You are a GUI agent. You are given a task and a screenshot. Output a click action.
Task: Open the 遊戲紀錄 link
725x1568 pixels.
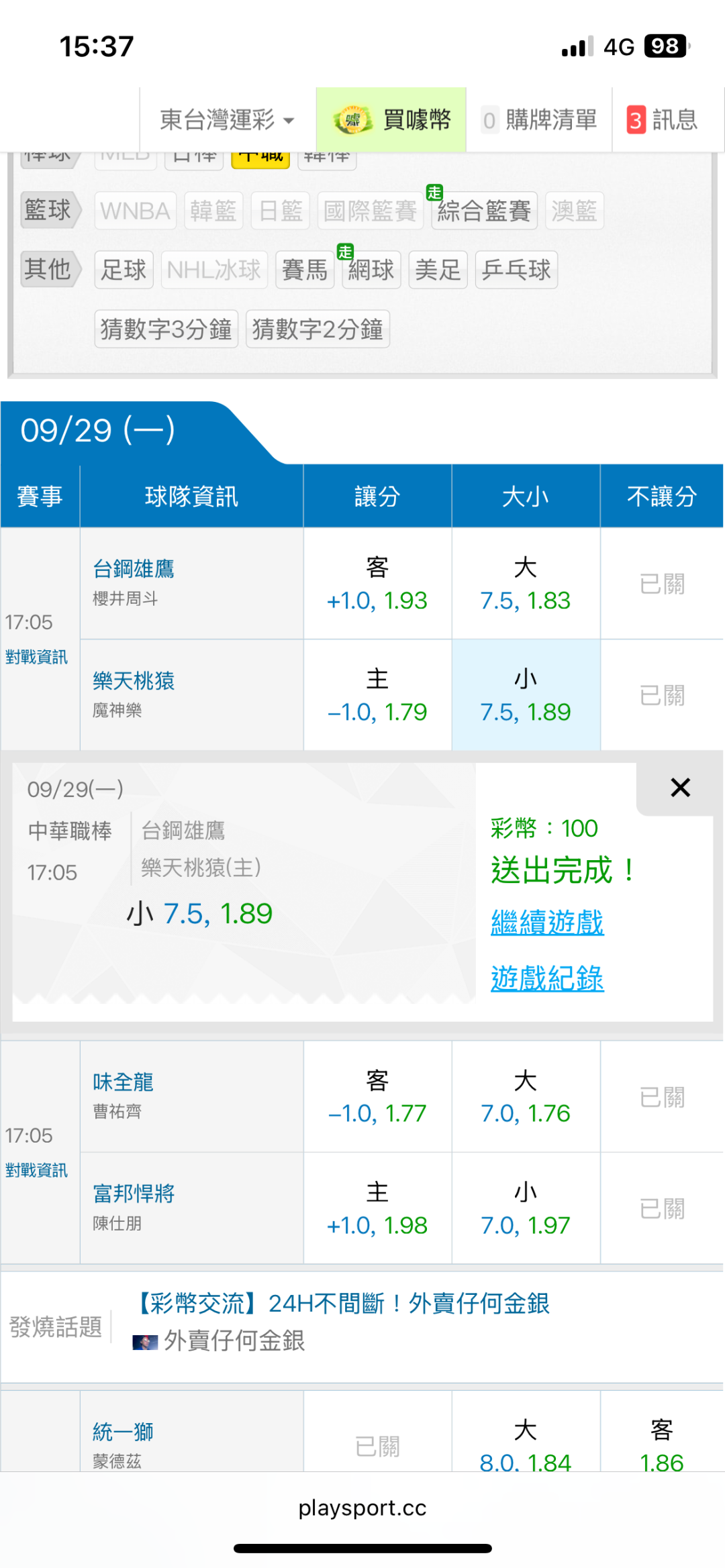click(547, 978)
